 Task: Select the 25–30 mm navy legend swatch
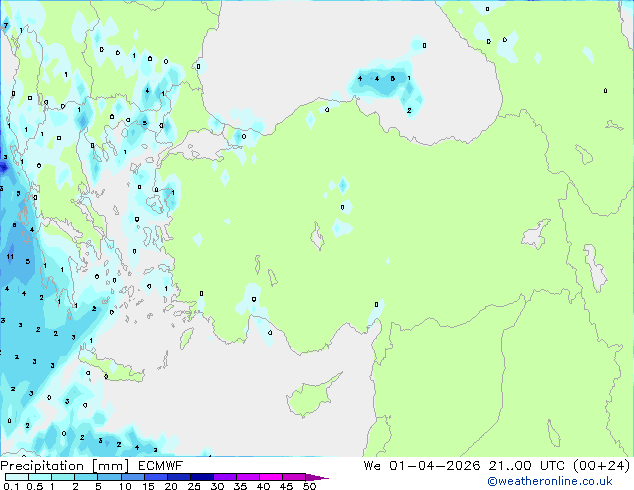click(201, 477)
